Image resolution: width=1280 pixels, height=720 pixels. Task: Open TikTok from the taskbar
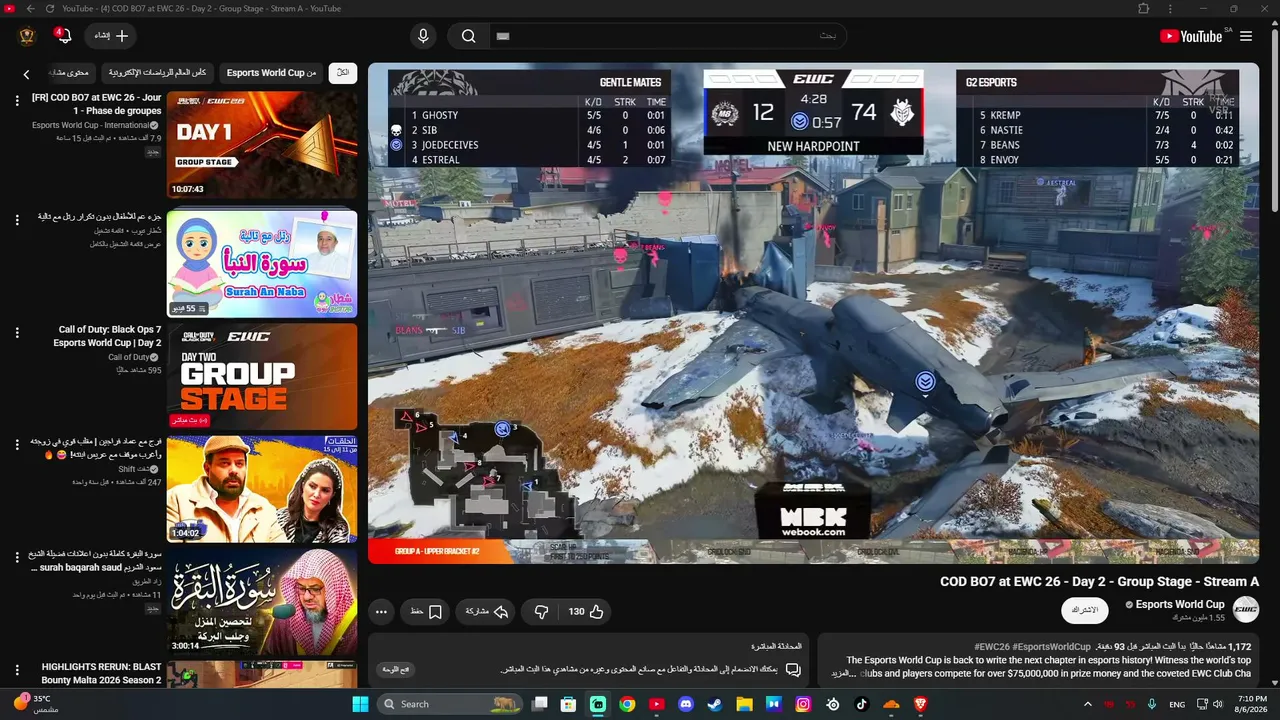tap(862, 704)
